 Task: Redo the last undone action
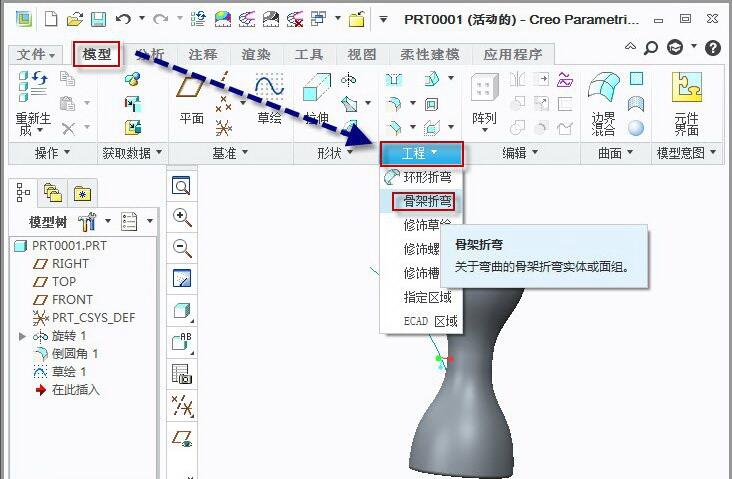click(160, 19)
